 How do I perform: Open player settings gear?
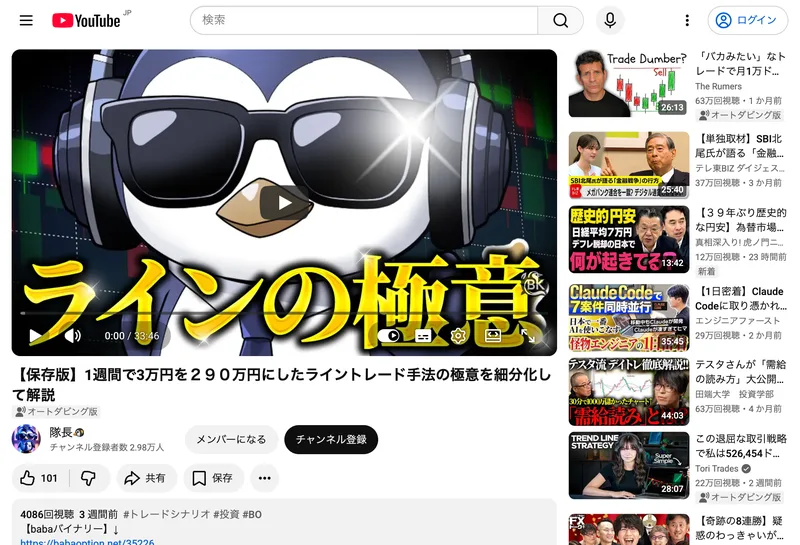click(458, 336)
